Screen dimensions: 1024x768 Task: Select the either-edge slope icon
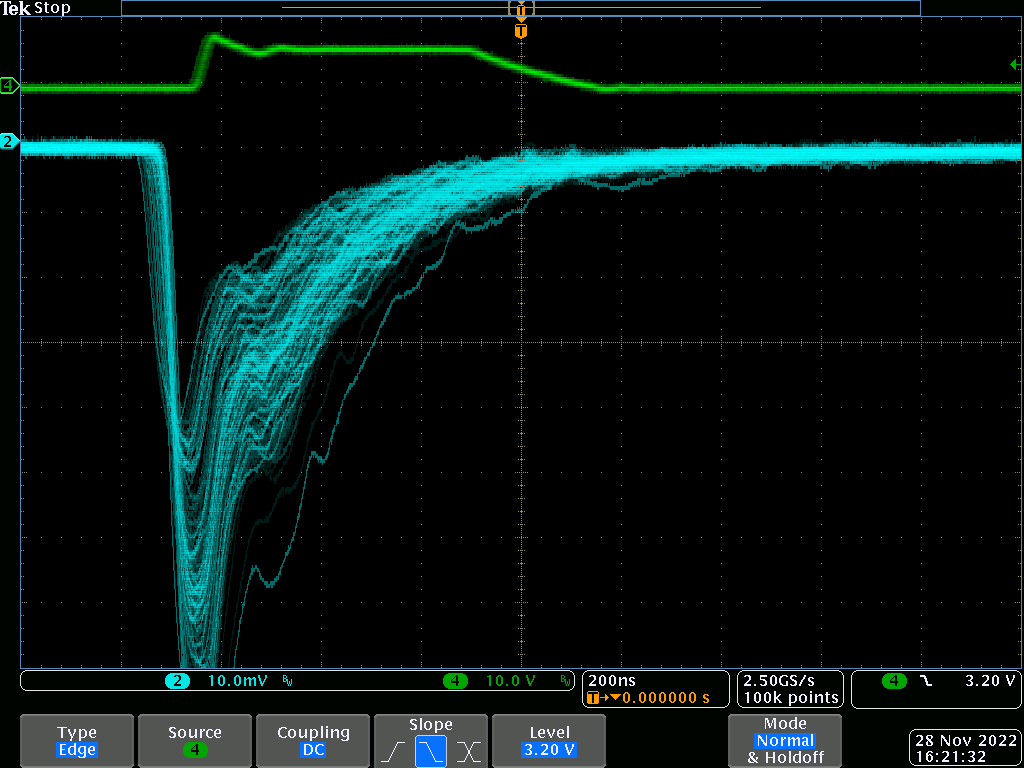[467, 750]
